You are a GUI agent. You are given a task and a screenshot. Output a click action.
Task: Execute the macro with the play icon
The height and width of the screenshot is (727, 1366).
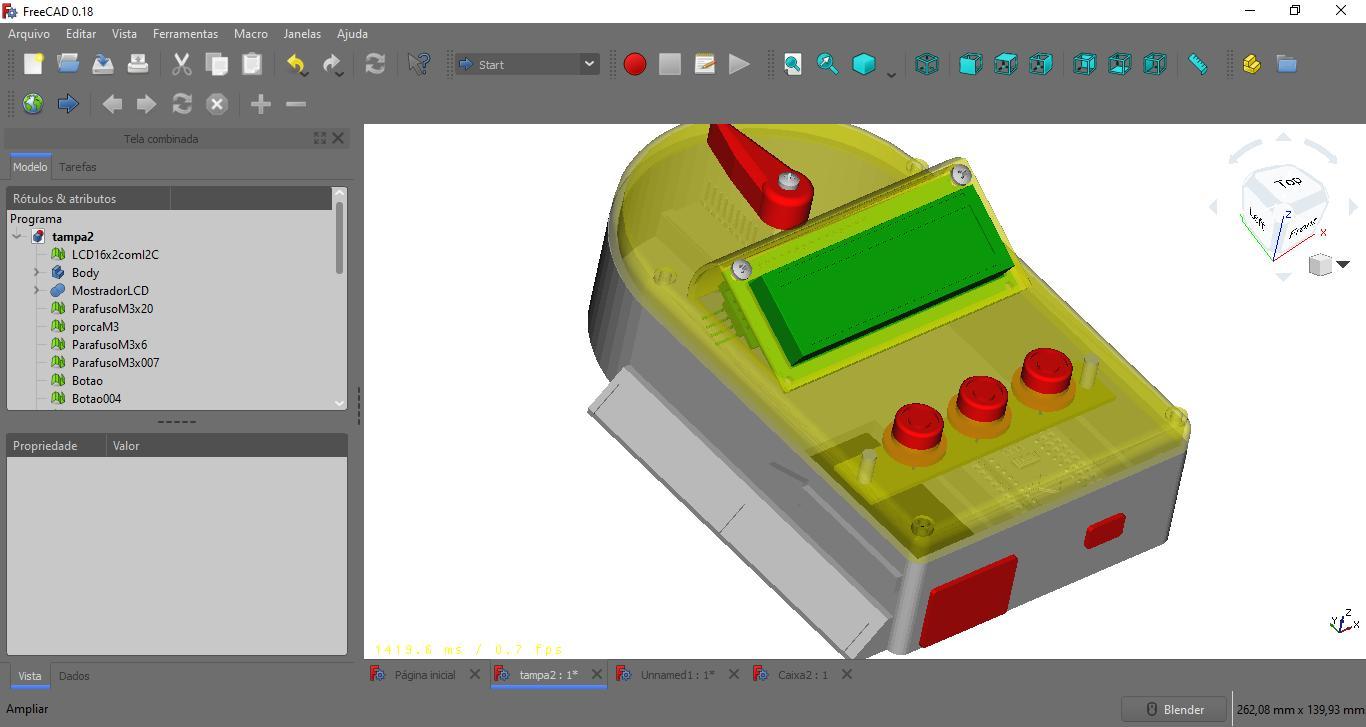[x=740, y=64]
